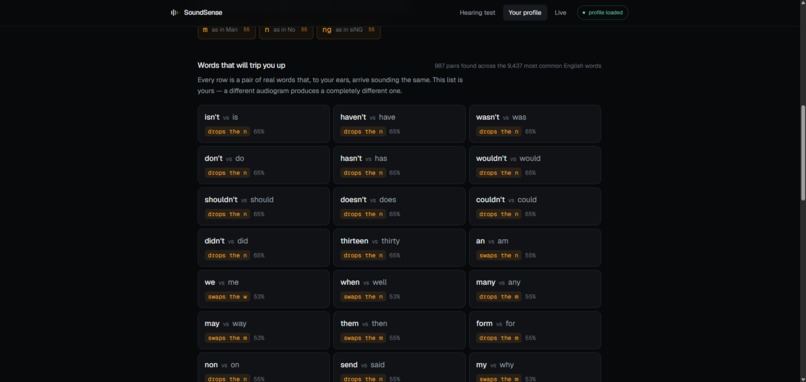Click the form vs for pair
The image size is (806, 382).
535,330
